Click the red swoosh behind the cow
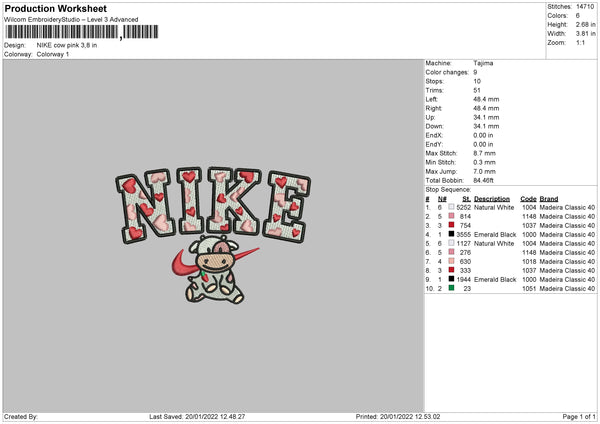The height and width of the screenshot is (424, 600). (184, 264)
